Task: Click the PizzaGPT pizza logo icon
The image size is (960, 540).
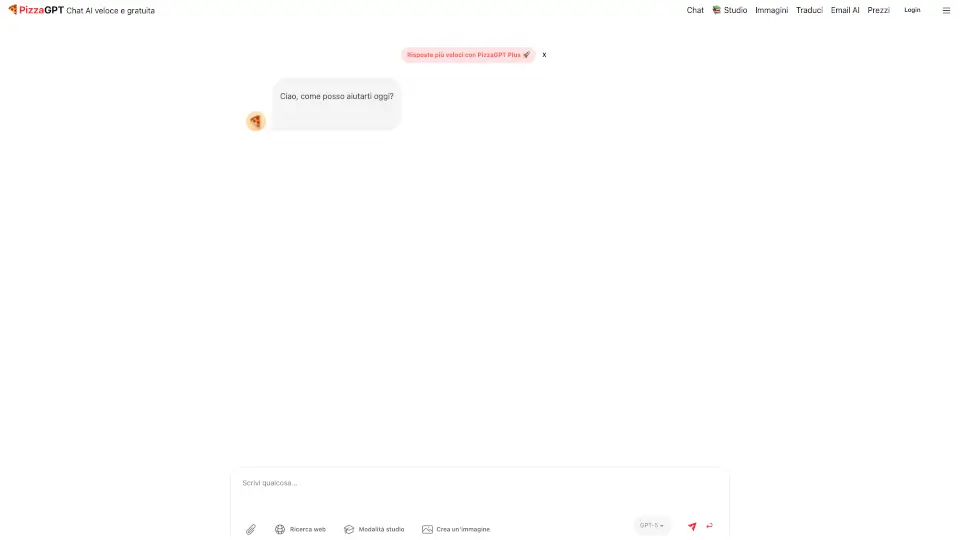Action: [x=12, y=10]
